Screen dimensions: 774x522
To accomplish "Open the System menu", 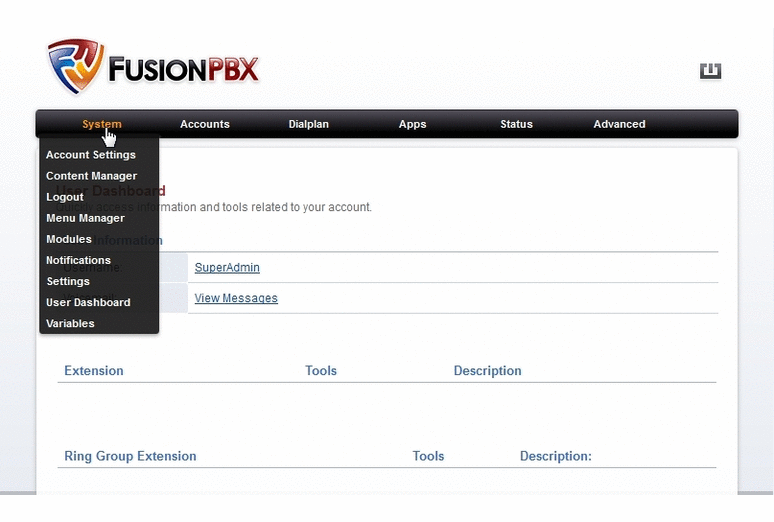I will pos(102,124).
